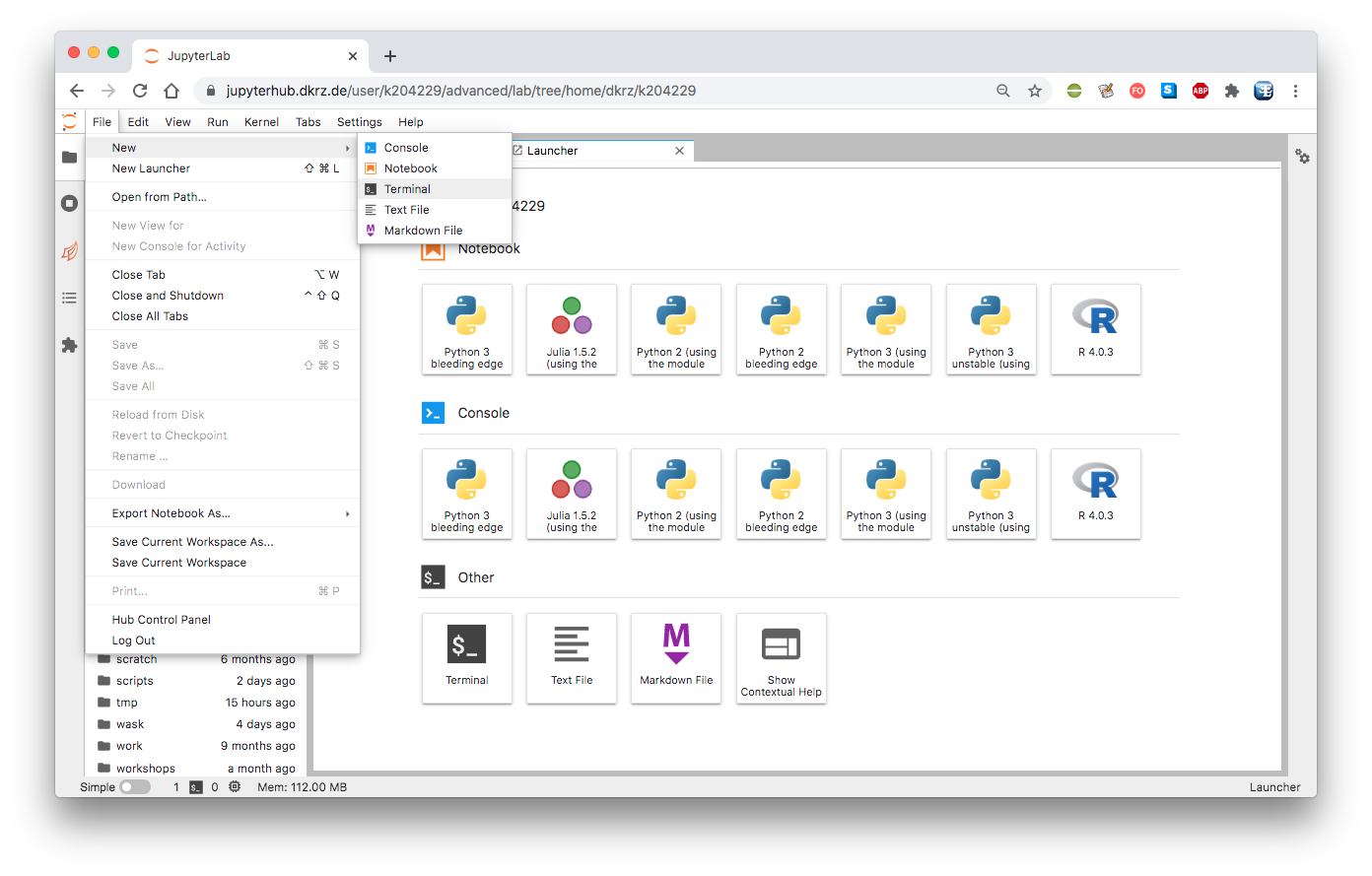This screenshot has width=1372, height=876.
Task: Choose Save Current Workspace As entry
Action: (x=223, y=542)
